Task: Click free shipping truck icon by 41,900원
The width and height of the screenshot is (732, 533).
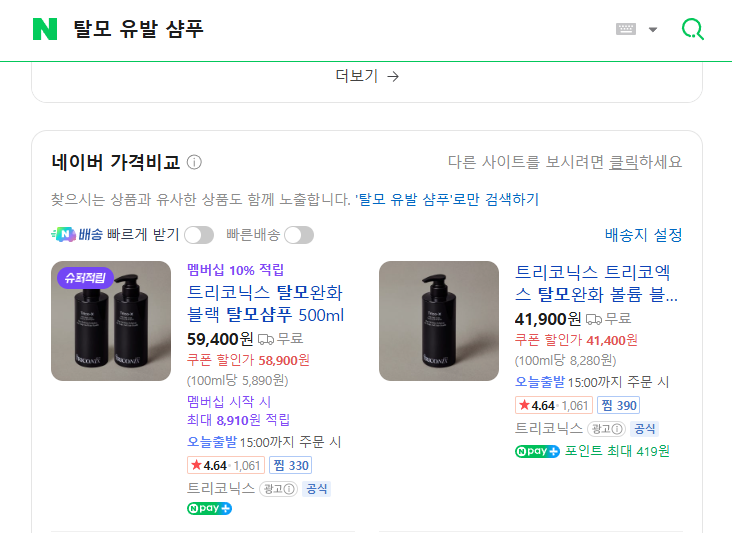Action: tap(594, 319)
